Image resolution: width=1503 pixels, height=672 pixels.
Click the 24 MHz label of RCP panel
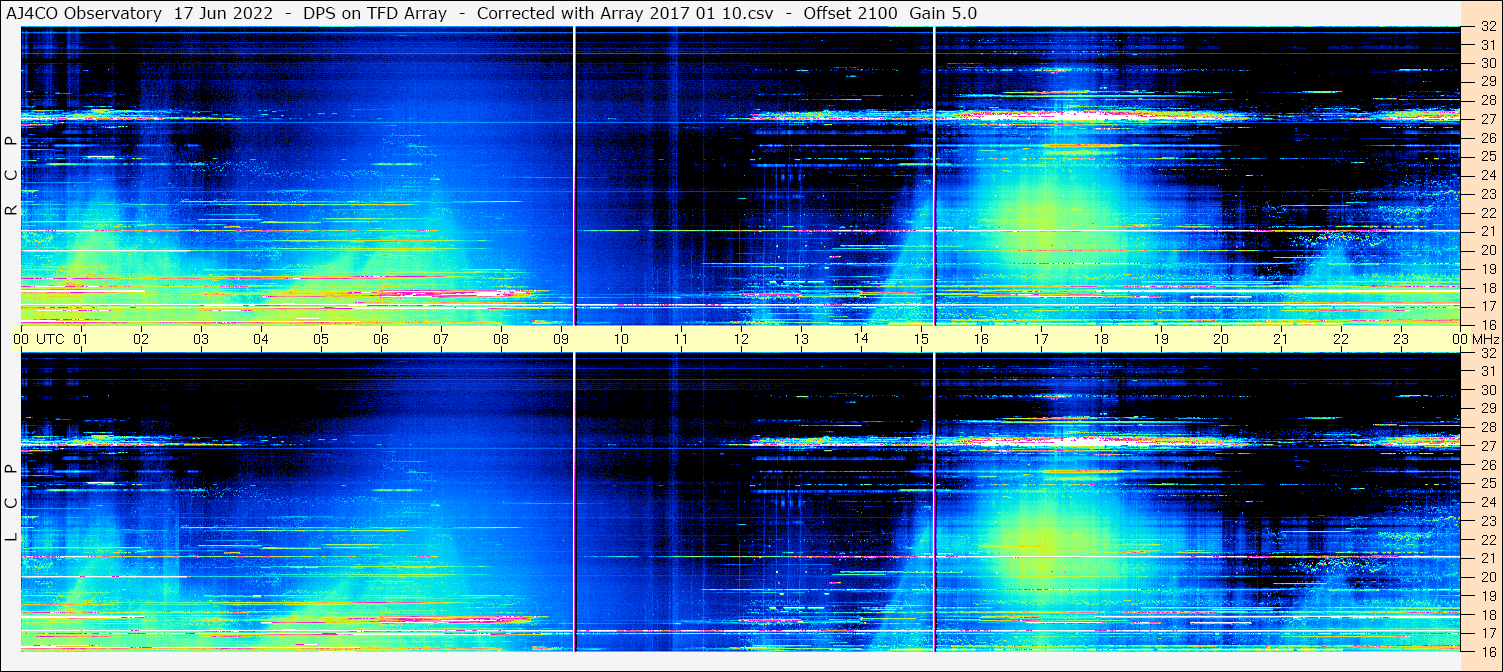click(1488, 175)
